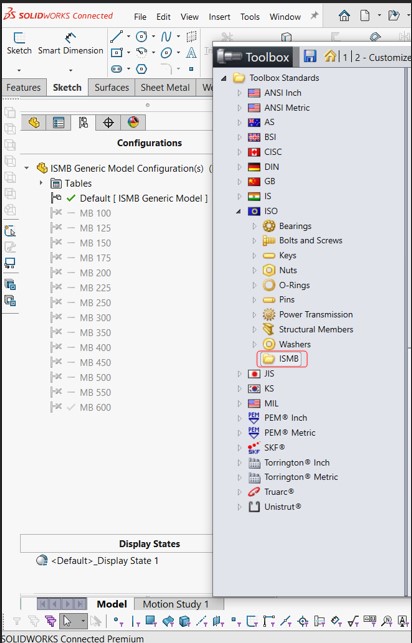Viewport: 412px width, 643px height.
Task: Select the Nuts folder
Action: (x=288, y=270)
